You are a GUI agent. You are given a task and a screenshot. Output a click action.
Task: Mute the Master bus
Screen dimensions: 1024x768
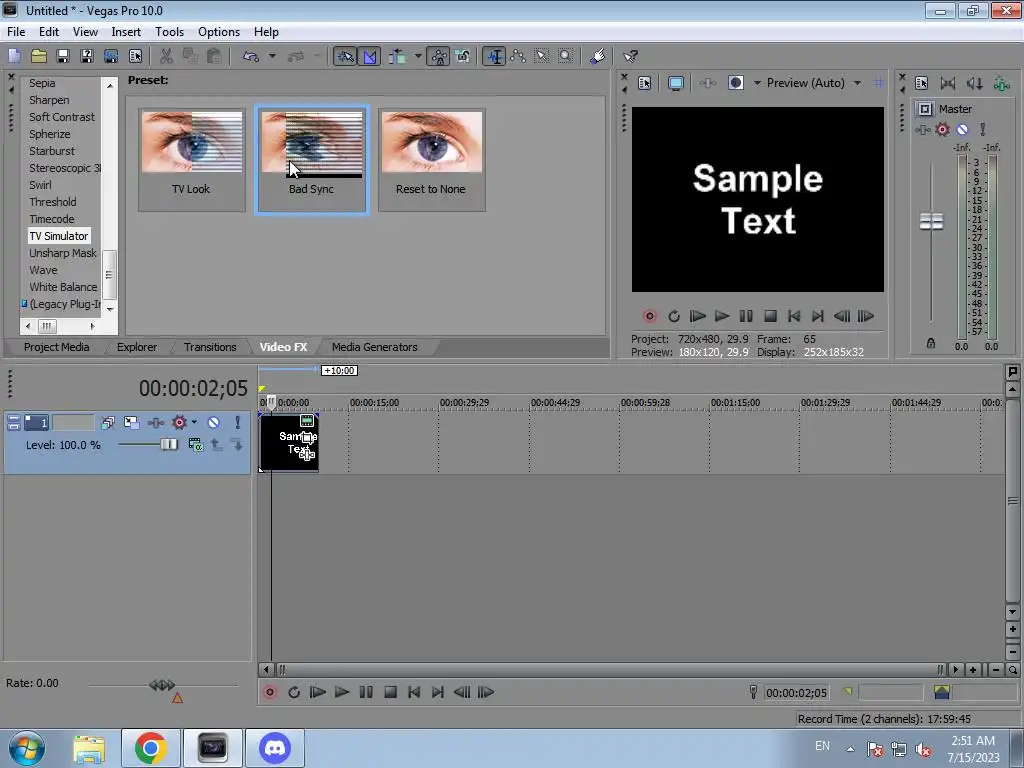[x=962, y=129]
